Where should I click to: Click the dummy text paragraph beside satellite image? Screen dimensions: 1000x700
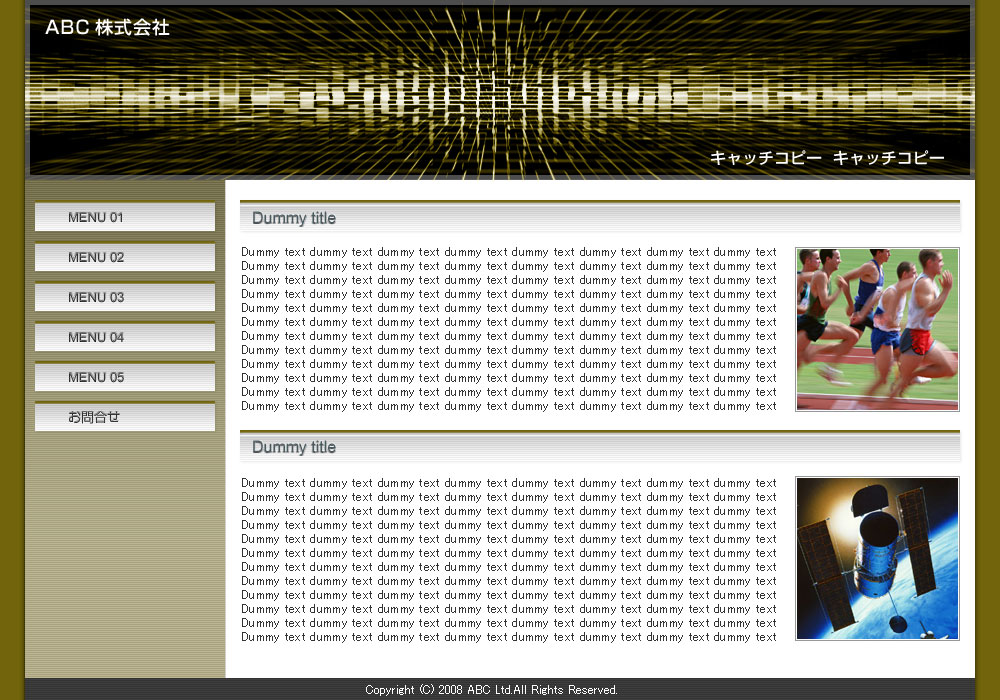click(509, 560)
